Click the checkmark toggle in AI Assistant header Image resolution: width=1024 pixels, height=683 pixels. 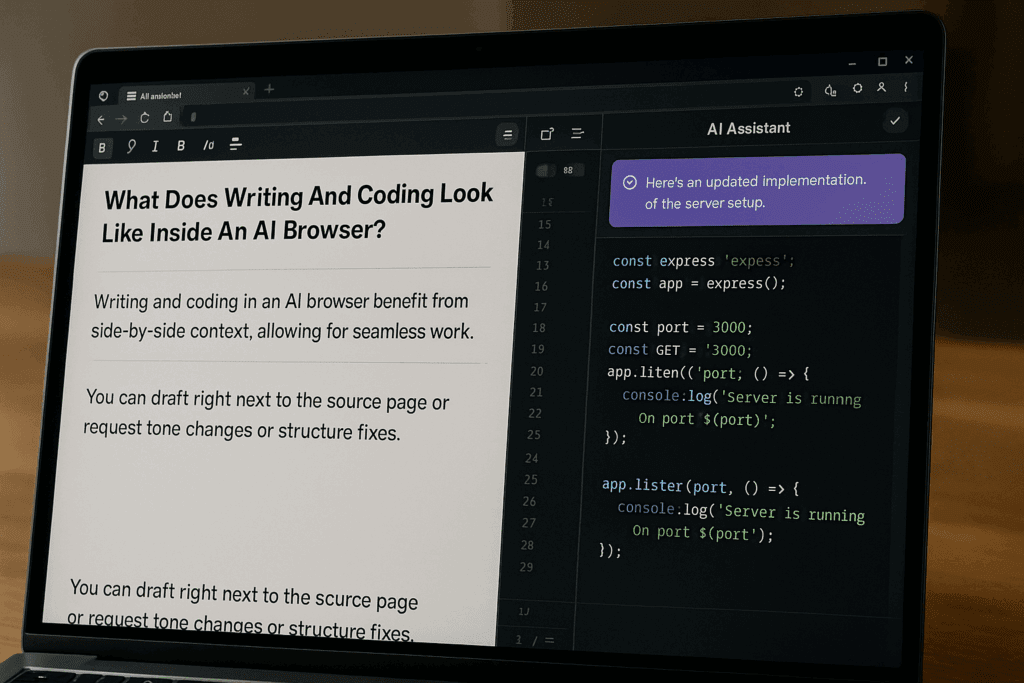pos(896,121)
